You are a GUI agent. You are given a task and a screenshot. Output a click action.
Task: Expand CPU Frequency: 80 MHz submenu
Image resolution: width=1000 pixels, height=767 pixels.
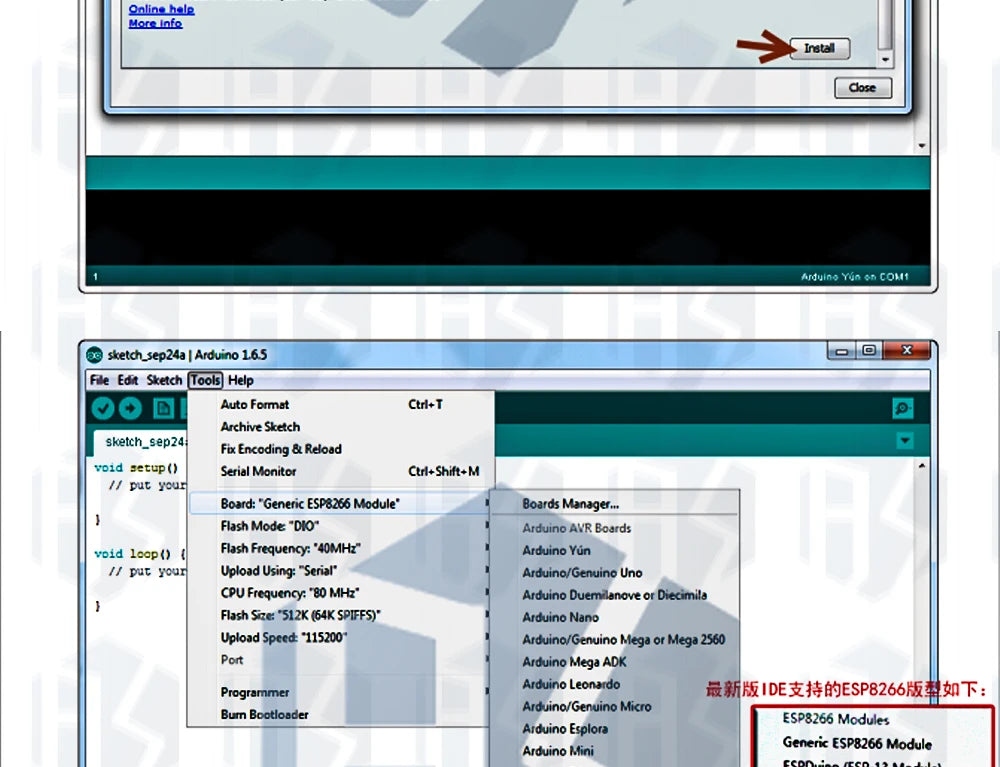point(341,593)
